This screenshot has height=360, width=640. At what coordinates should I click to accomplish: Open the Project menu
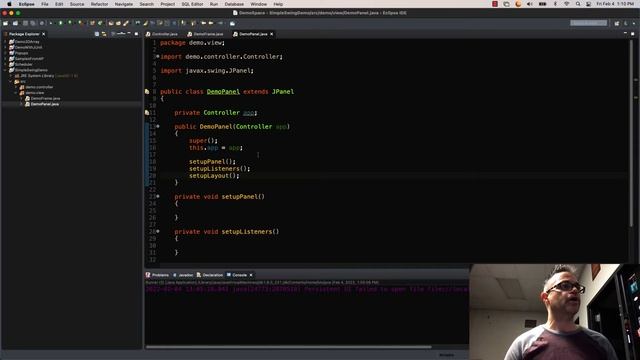pos(167,4)
